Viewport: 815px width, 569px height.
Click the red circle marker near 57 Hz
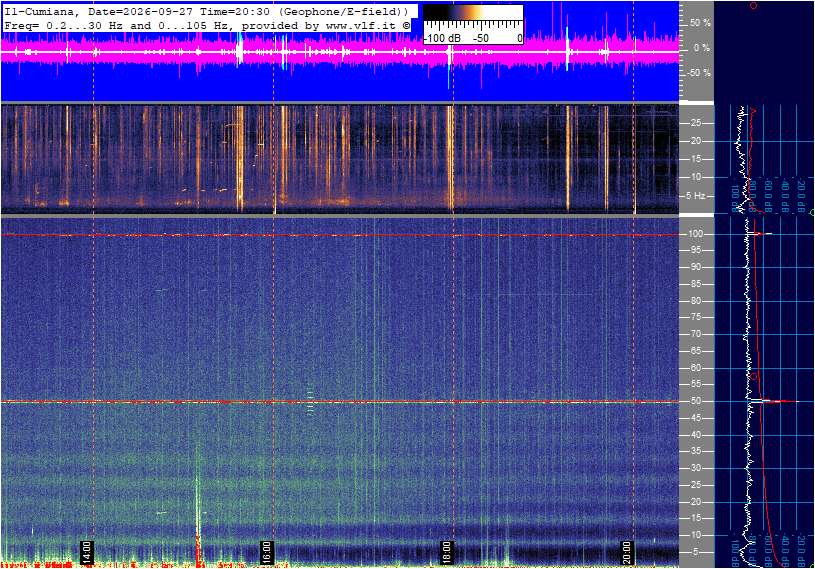754,376
